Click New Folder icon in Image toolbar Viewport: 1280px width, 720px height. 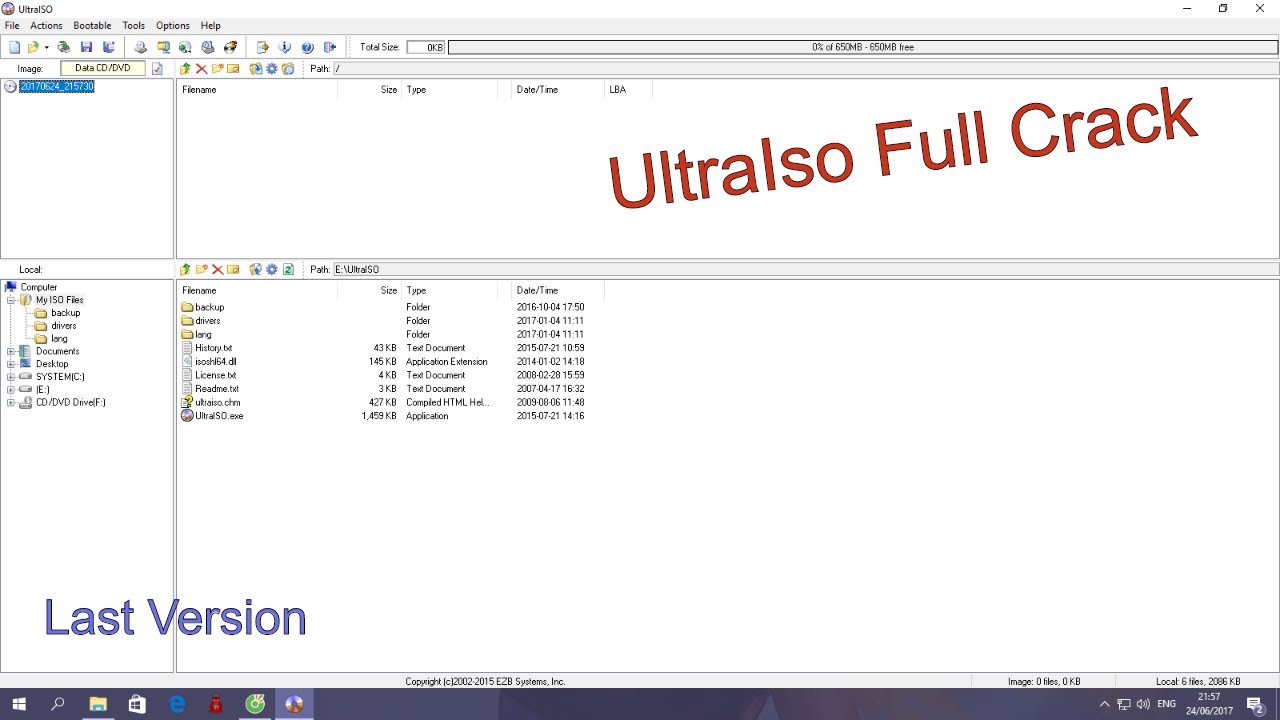217,69
